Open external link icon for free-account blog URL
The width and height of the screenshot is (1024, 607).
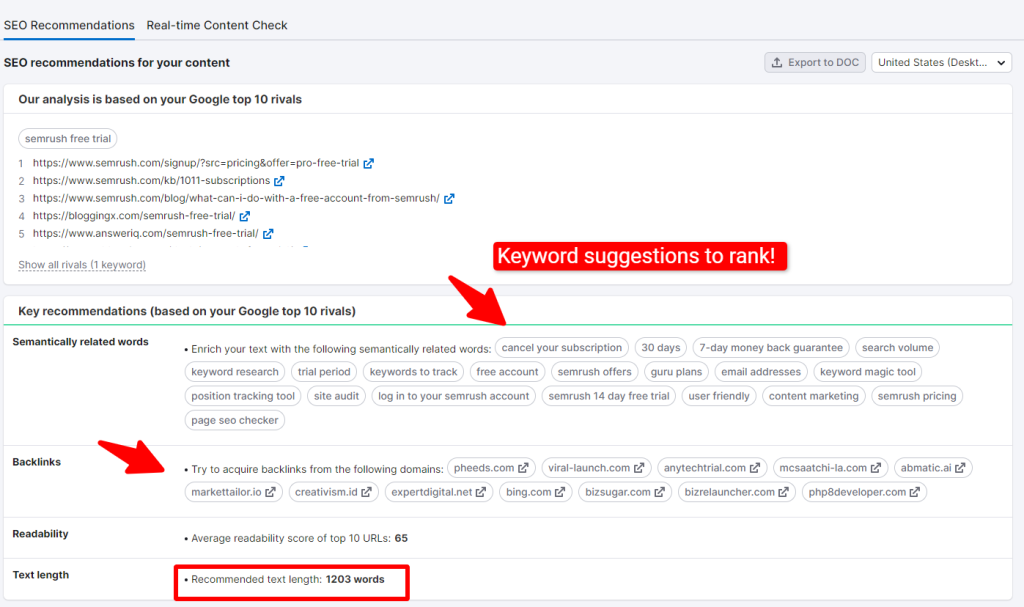tap(449, 199)
